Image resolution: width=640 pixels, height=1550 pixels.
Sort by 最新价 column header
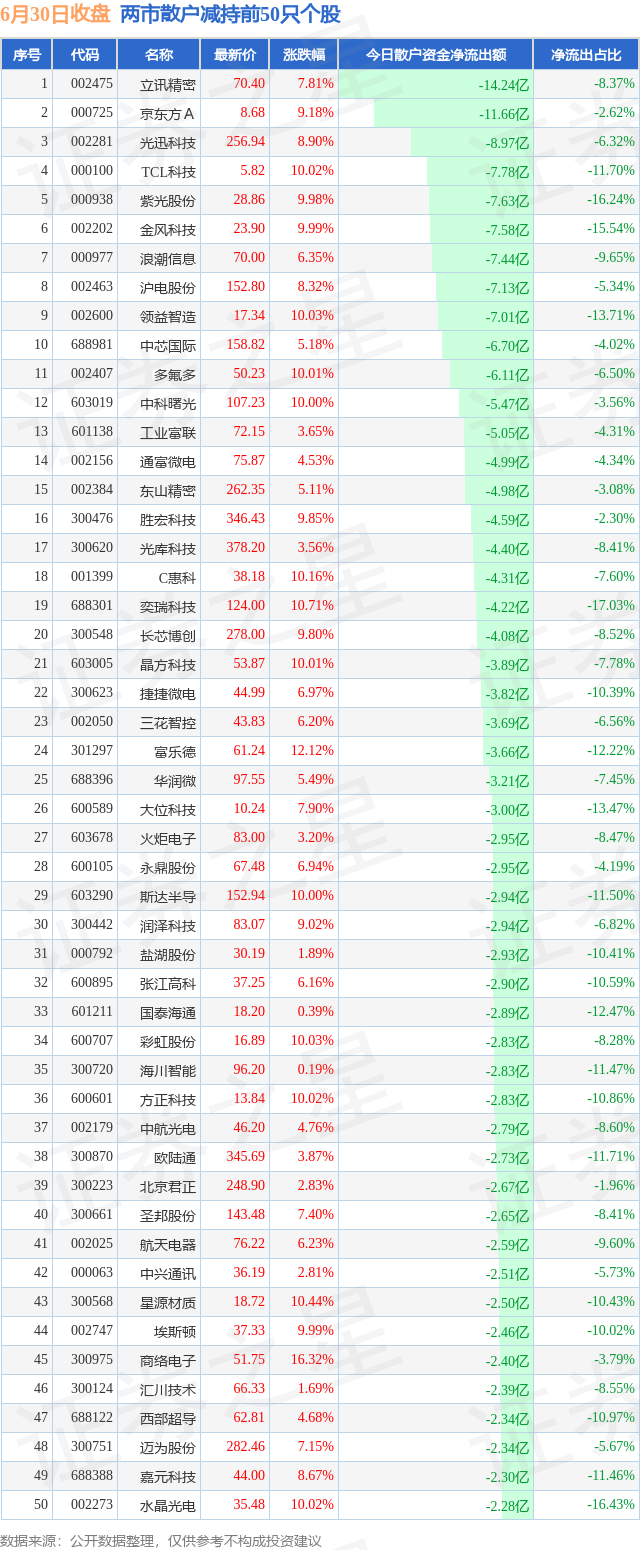pos(234,55)
